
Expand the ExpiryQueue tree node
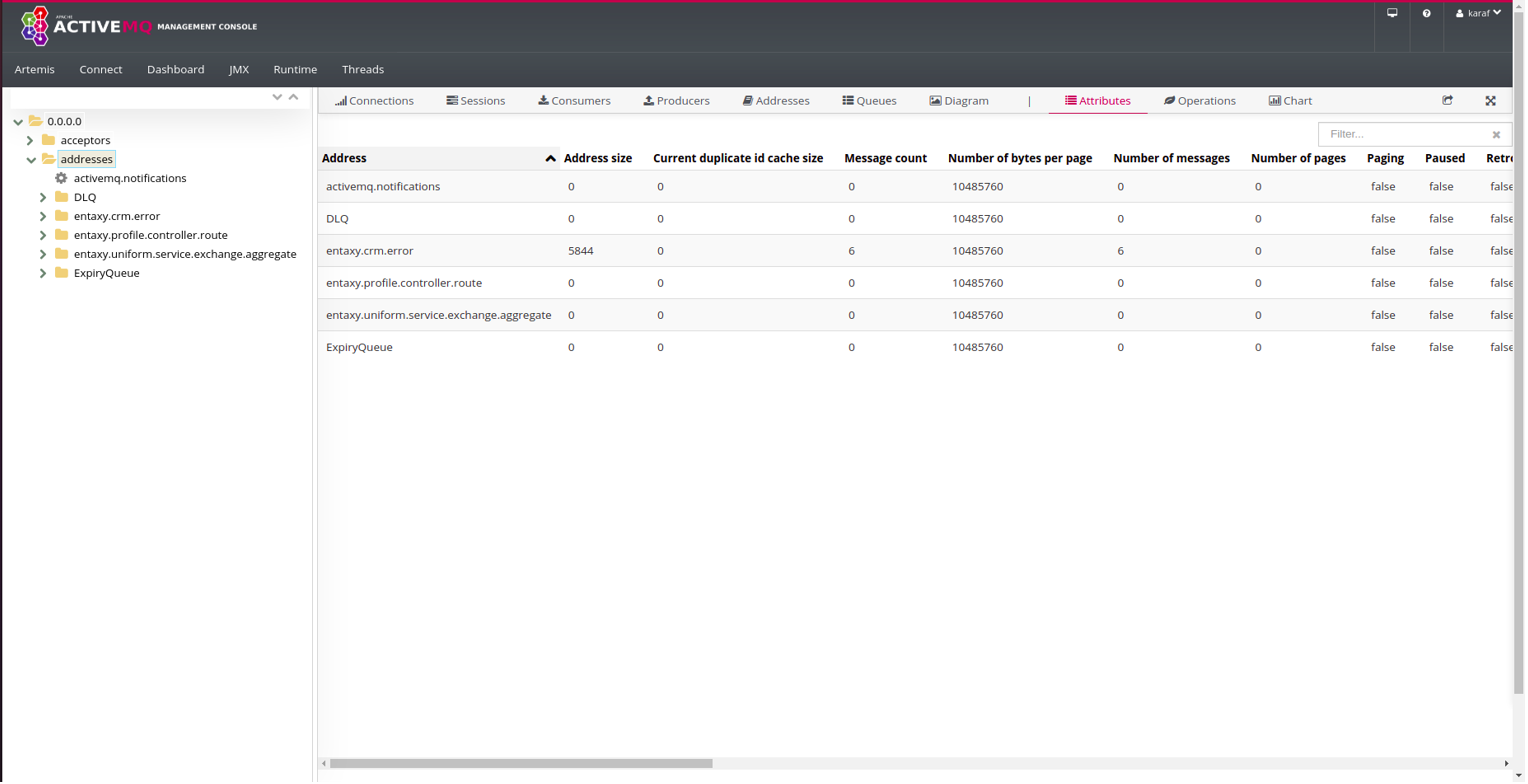[43, 274]
